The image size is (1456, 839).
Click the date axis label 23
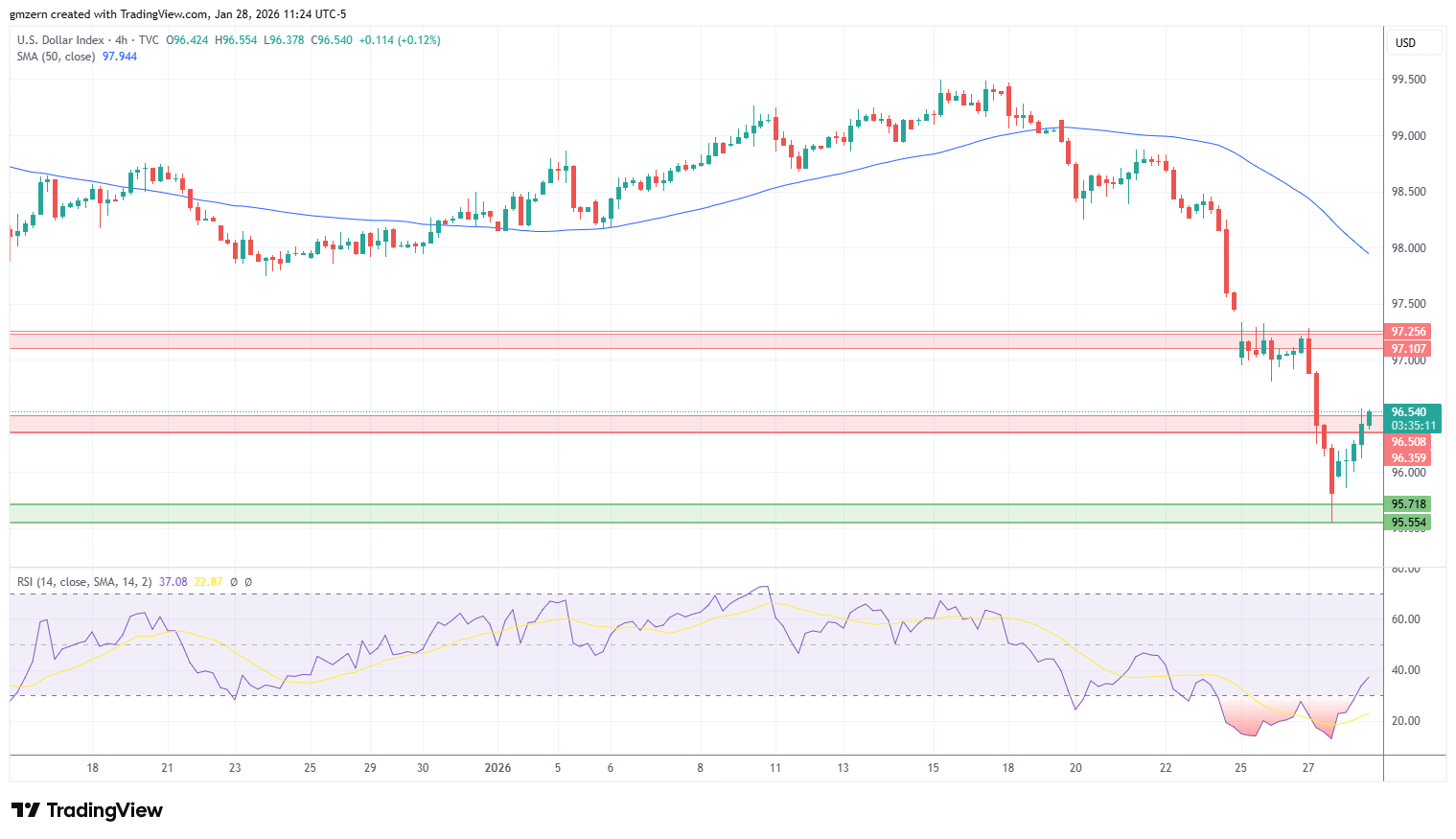(235, 768)
